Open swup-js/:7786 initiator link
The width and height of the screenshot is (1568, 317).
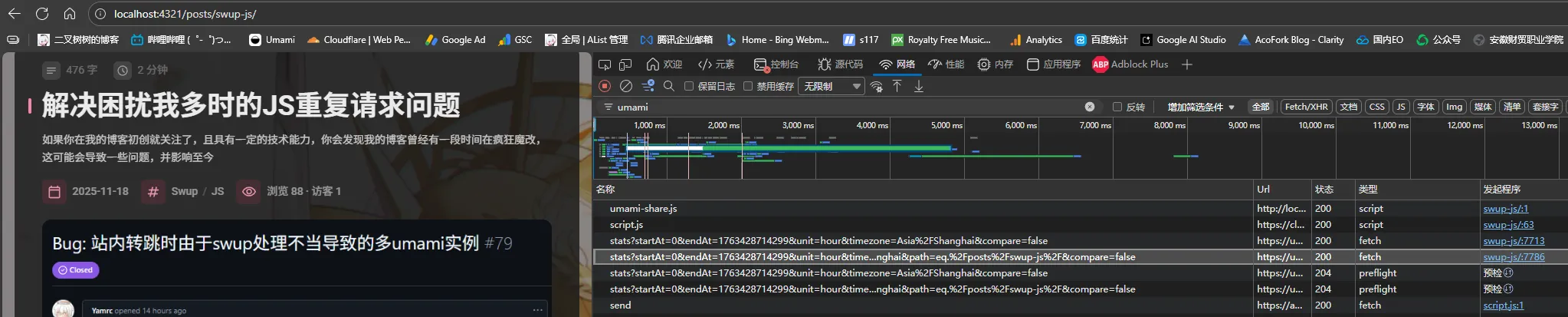pyautogui.click(x=1514, y=257)
